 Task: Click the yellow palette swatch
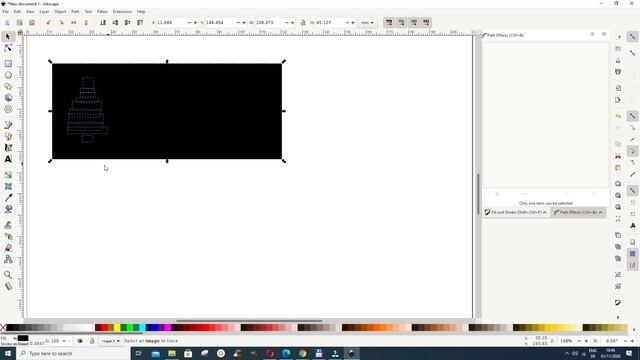pos(117,327)
